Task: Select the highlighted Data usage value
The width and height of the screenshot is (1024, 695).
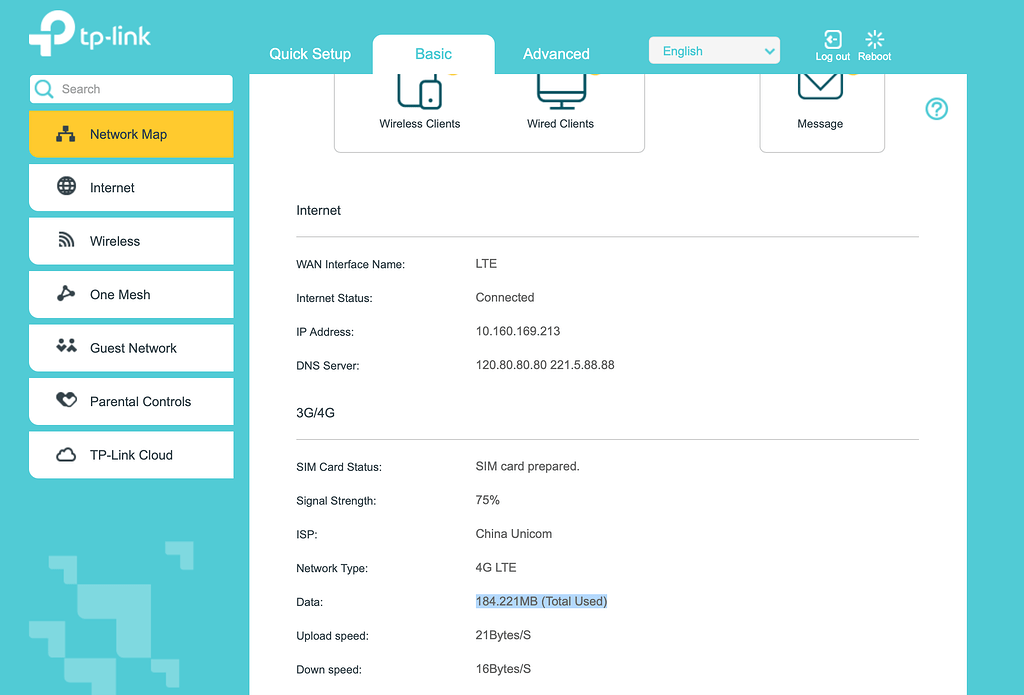Action: [541, 601]
